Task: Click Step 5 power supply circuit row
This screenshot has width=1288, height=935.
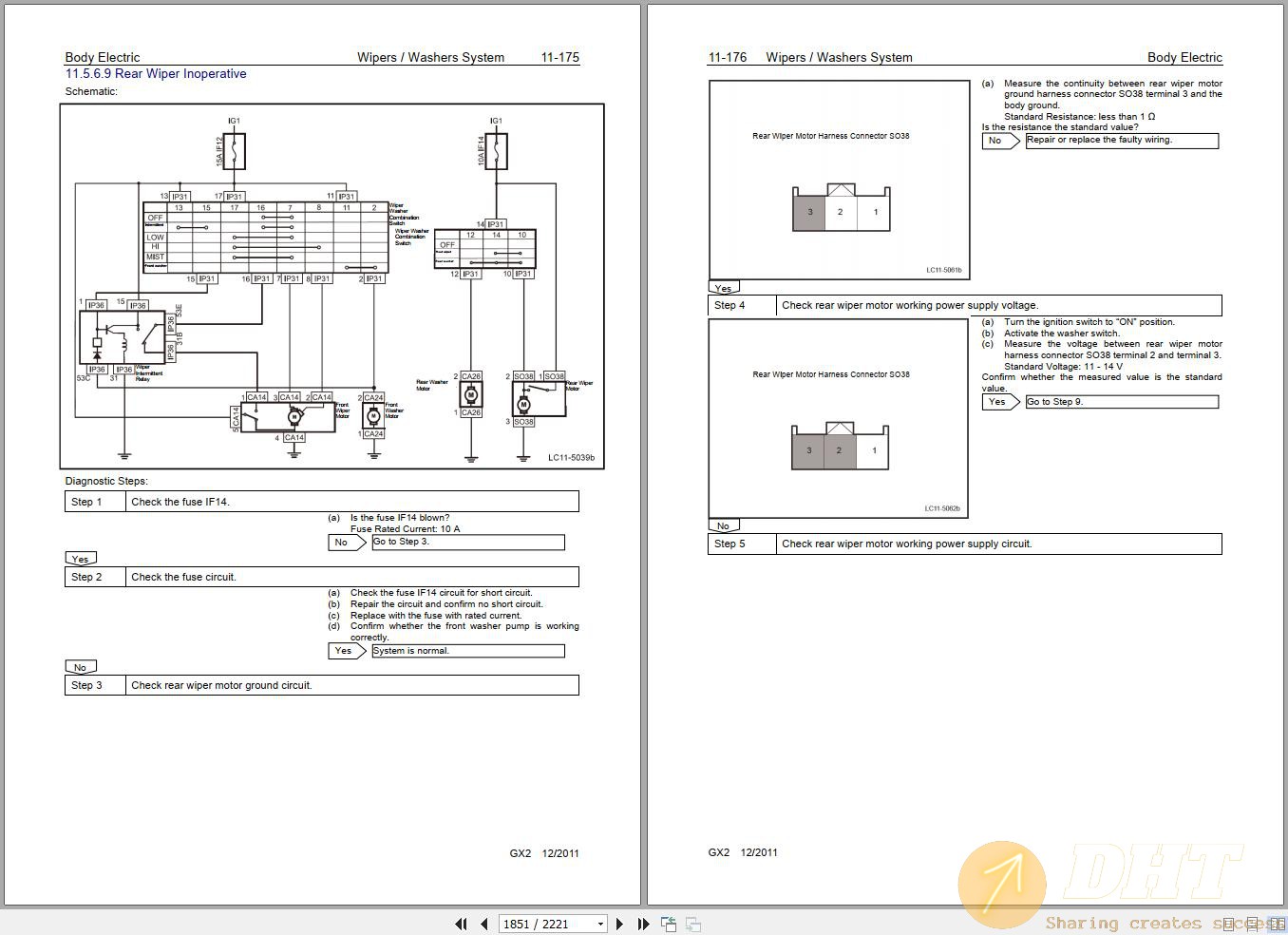Action: point(965,544)
